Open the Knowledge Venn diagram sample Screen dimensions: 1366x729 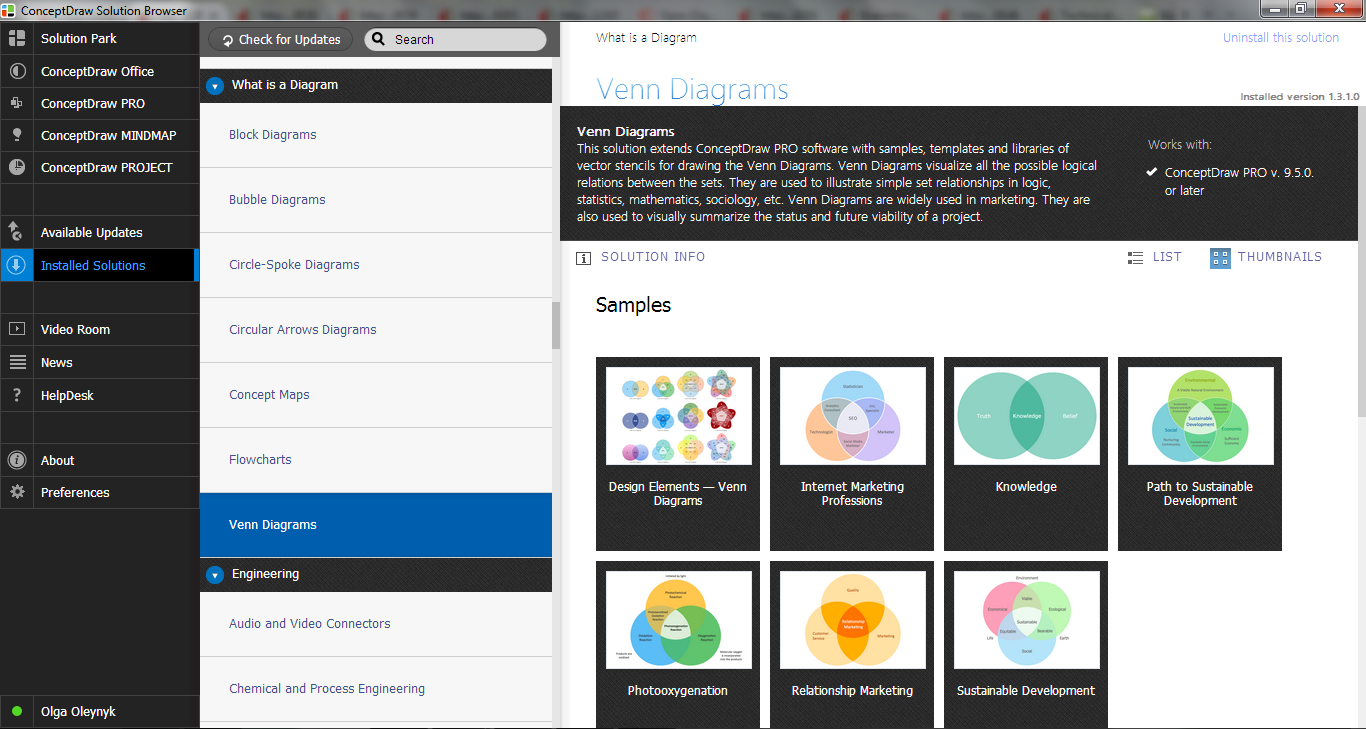(x=1026, y=453)
